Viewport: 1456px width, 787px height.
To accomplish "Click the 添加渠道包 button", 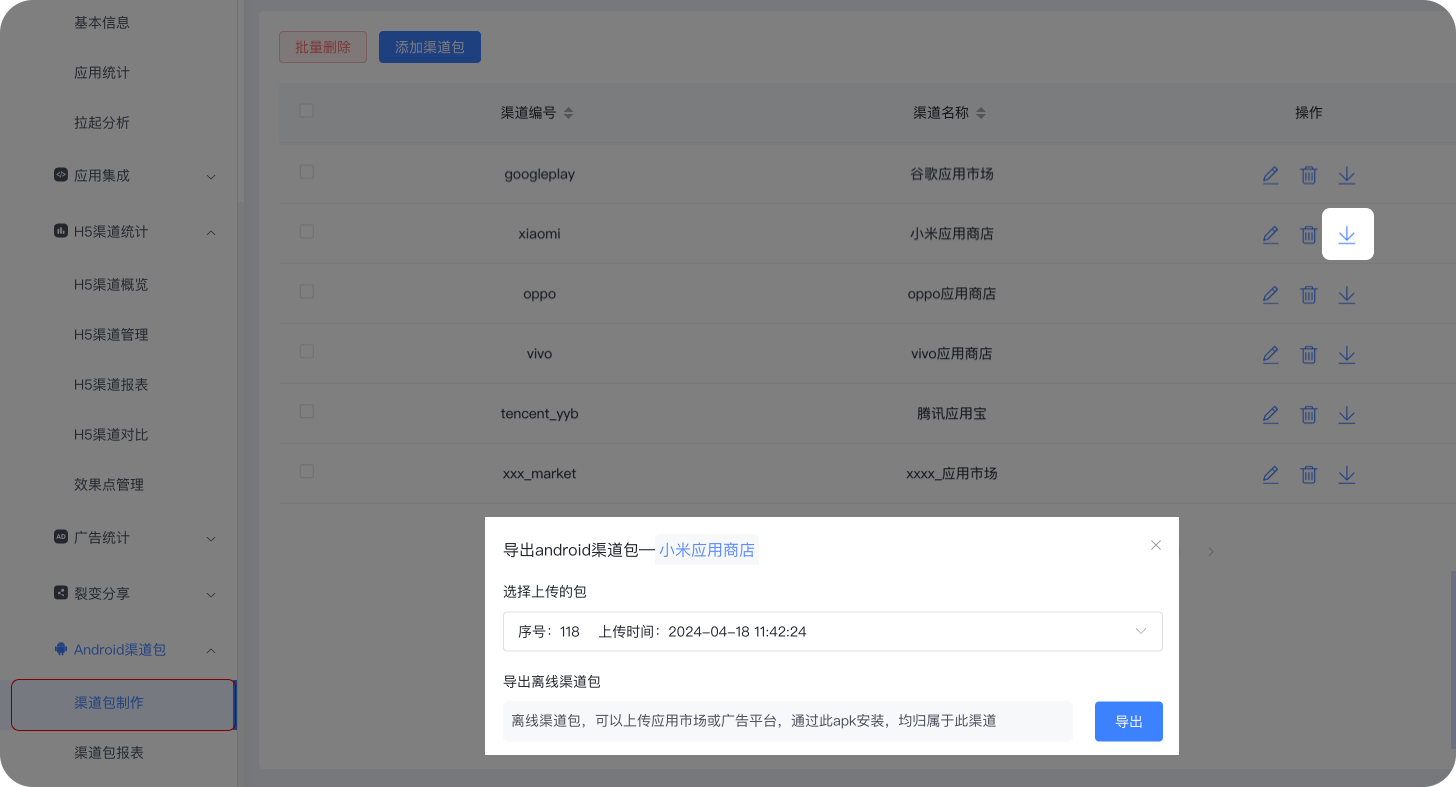I will point(429,46).
